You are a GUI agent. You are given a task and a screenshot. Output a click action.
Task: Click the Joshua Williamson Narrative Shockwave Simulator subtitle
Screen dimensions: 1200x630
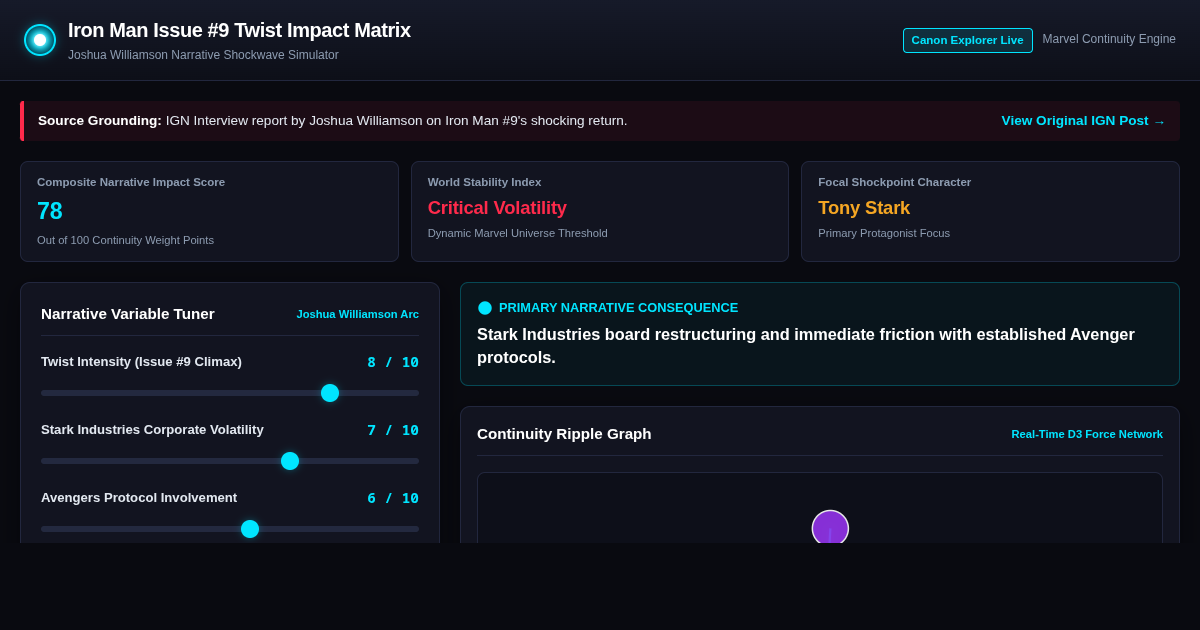pos(203,55)
